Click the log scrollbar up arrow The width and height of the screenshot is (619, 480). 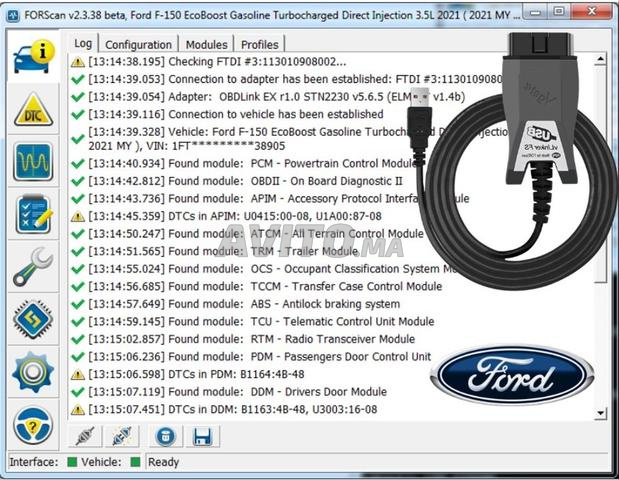point(600,60)
